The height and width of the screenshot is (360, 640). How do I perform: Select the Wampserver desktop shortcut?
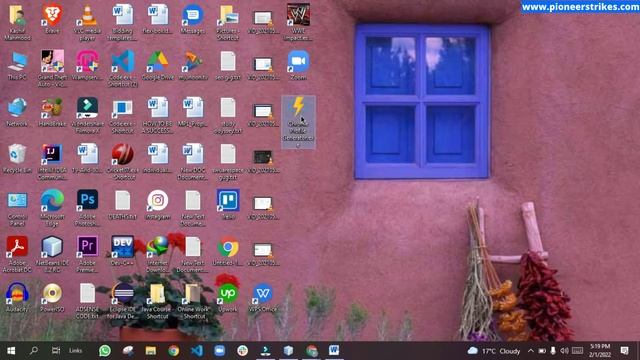(87, 65)
